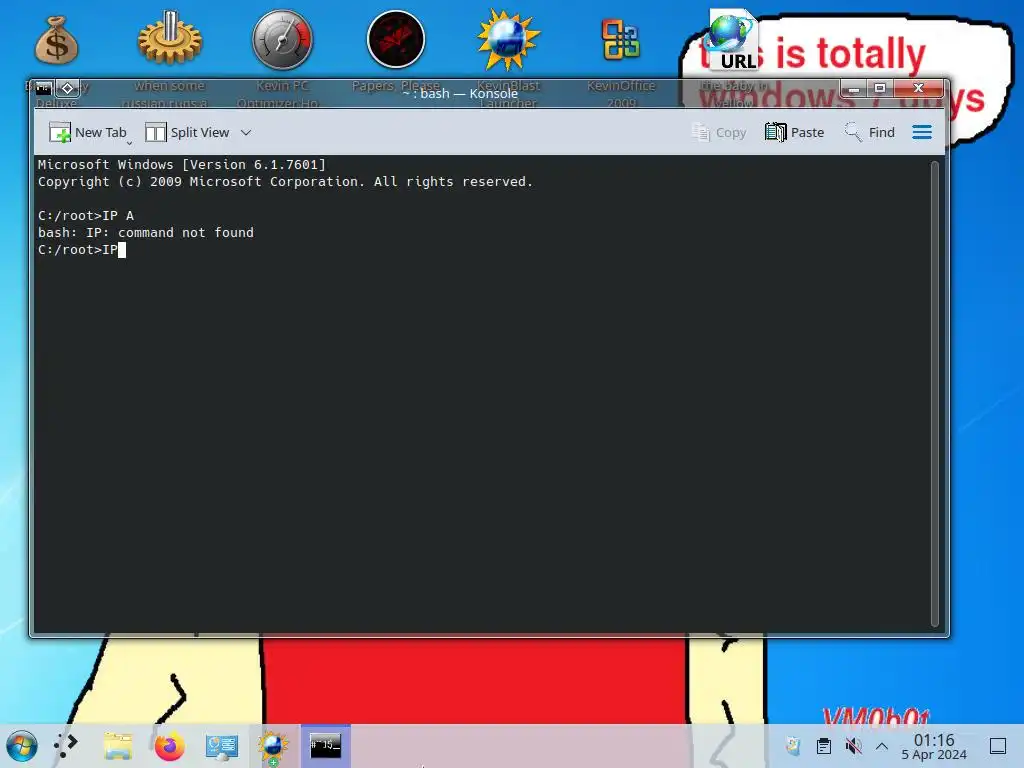The width and height of the screenshot is (1024, 768).
Task: Toggle the on-all-desktops pin button in titlebar
Action: [67, 88]
